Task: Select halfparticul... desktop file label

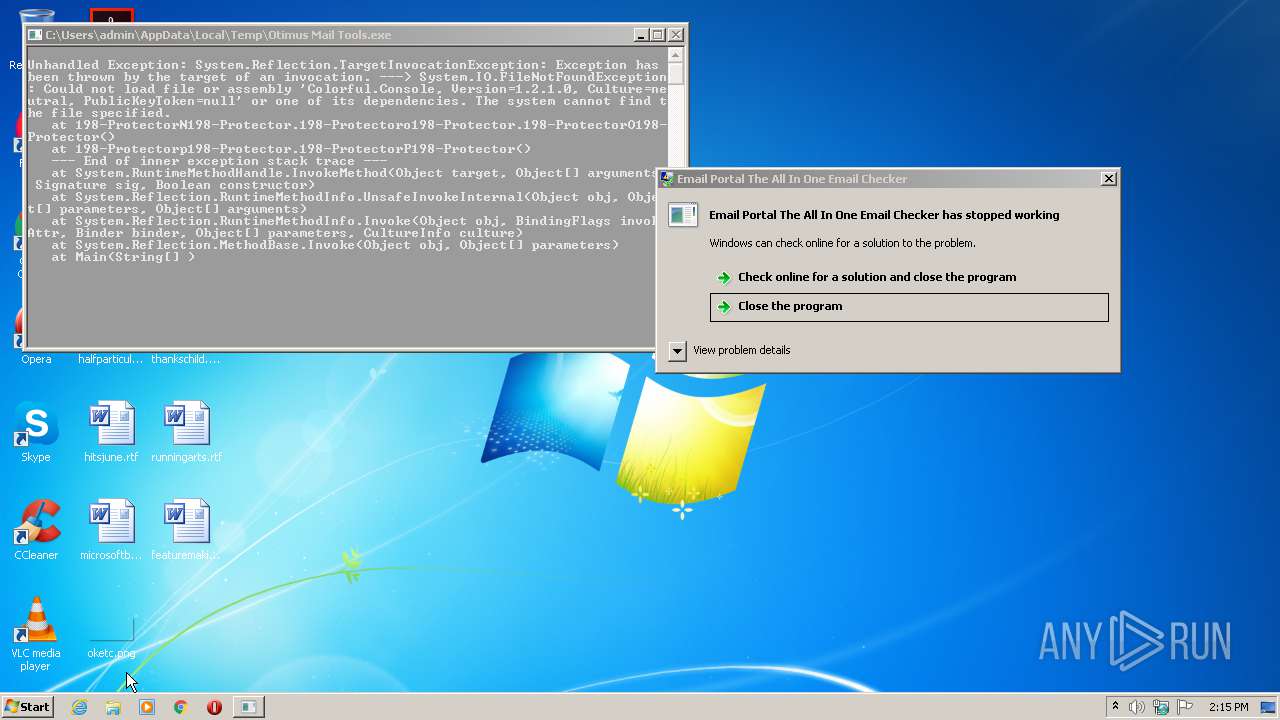Action: click(111, 359)
